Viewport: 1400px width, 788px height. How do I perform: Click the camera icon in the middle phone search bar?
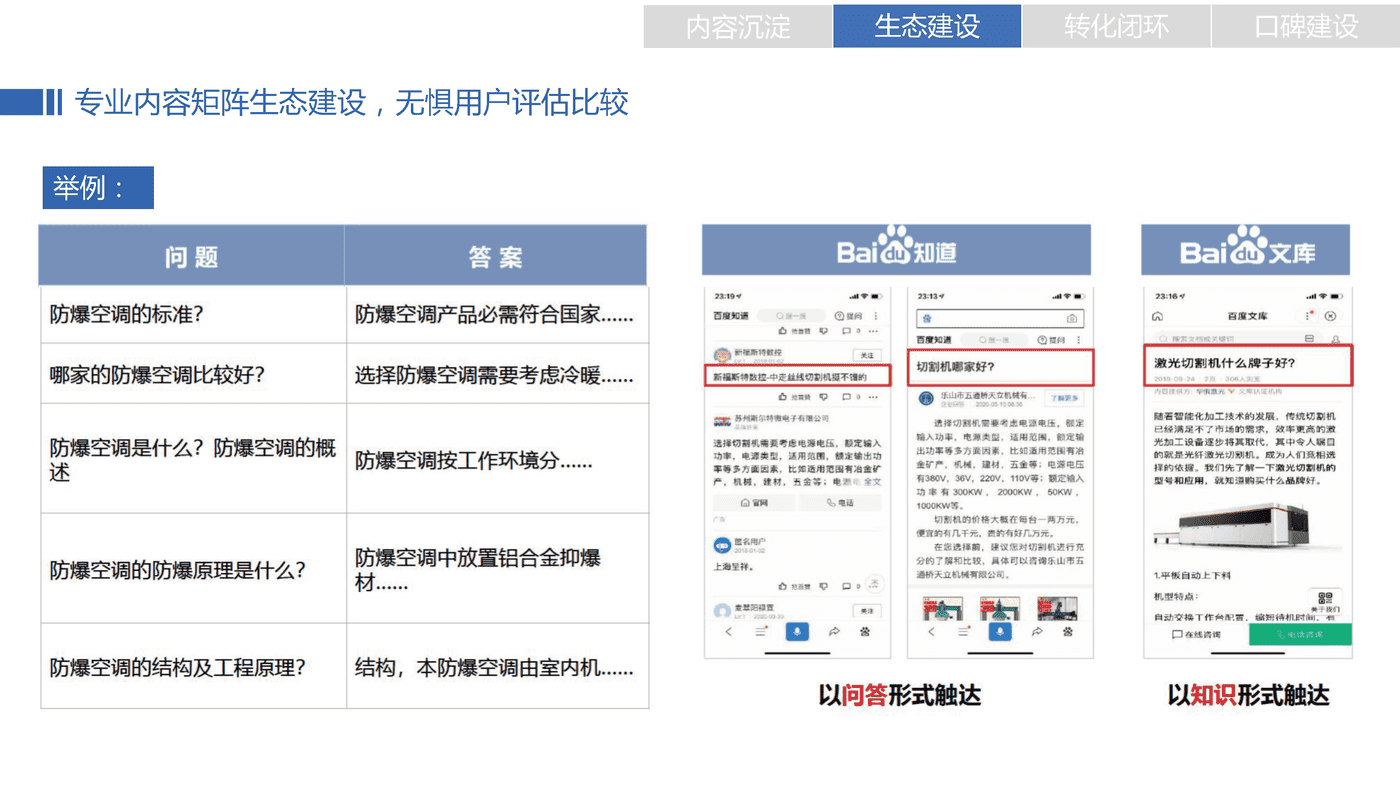pos(1072,319)
